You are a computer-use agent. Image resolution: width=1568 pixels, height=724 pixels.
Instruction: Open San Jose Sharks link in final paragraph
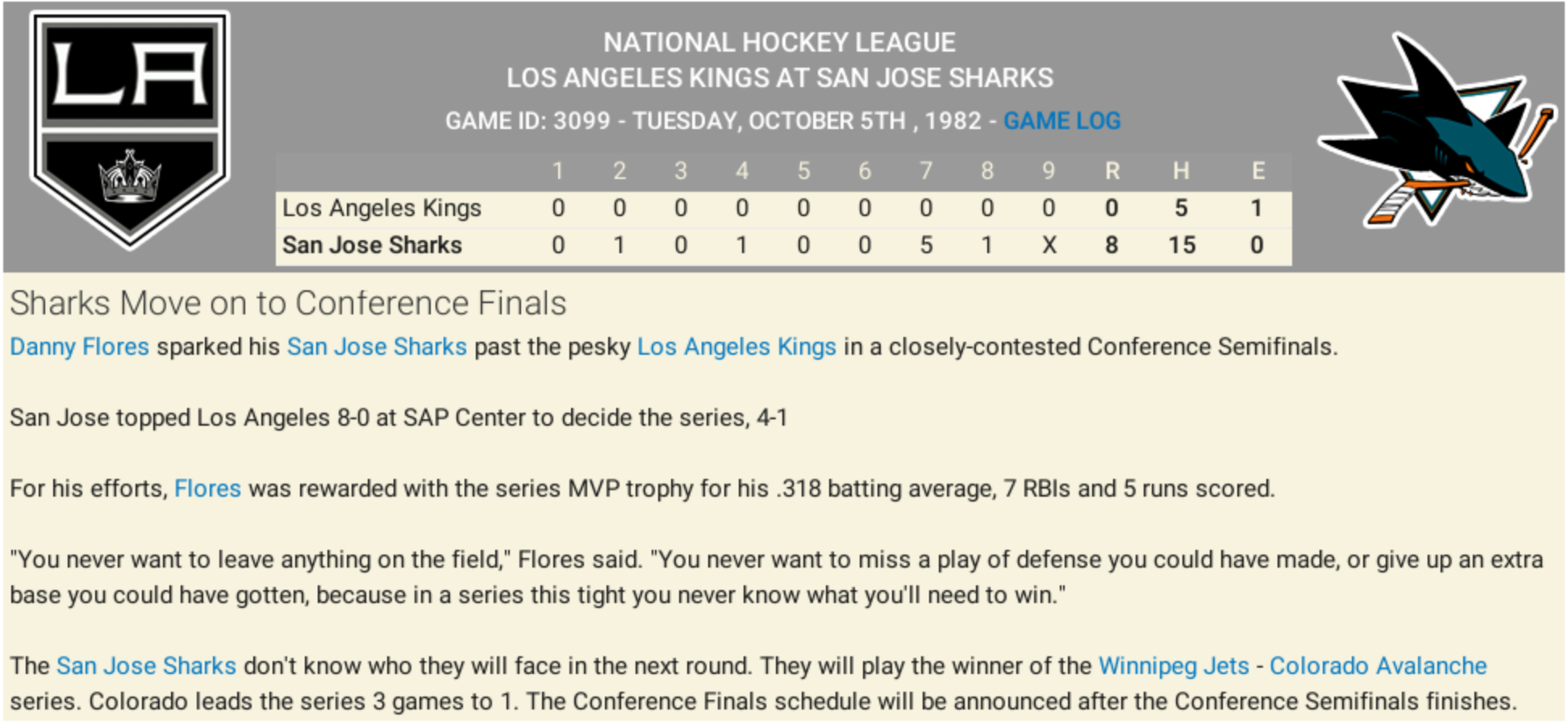click(x=146, y=666)
